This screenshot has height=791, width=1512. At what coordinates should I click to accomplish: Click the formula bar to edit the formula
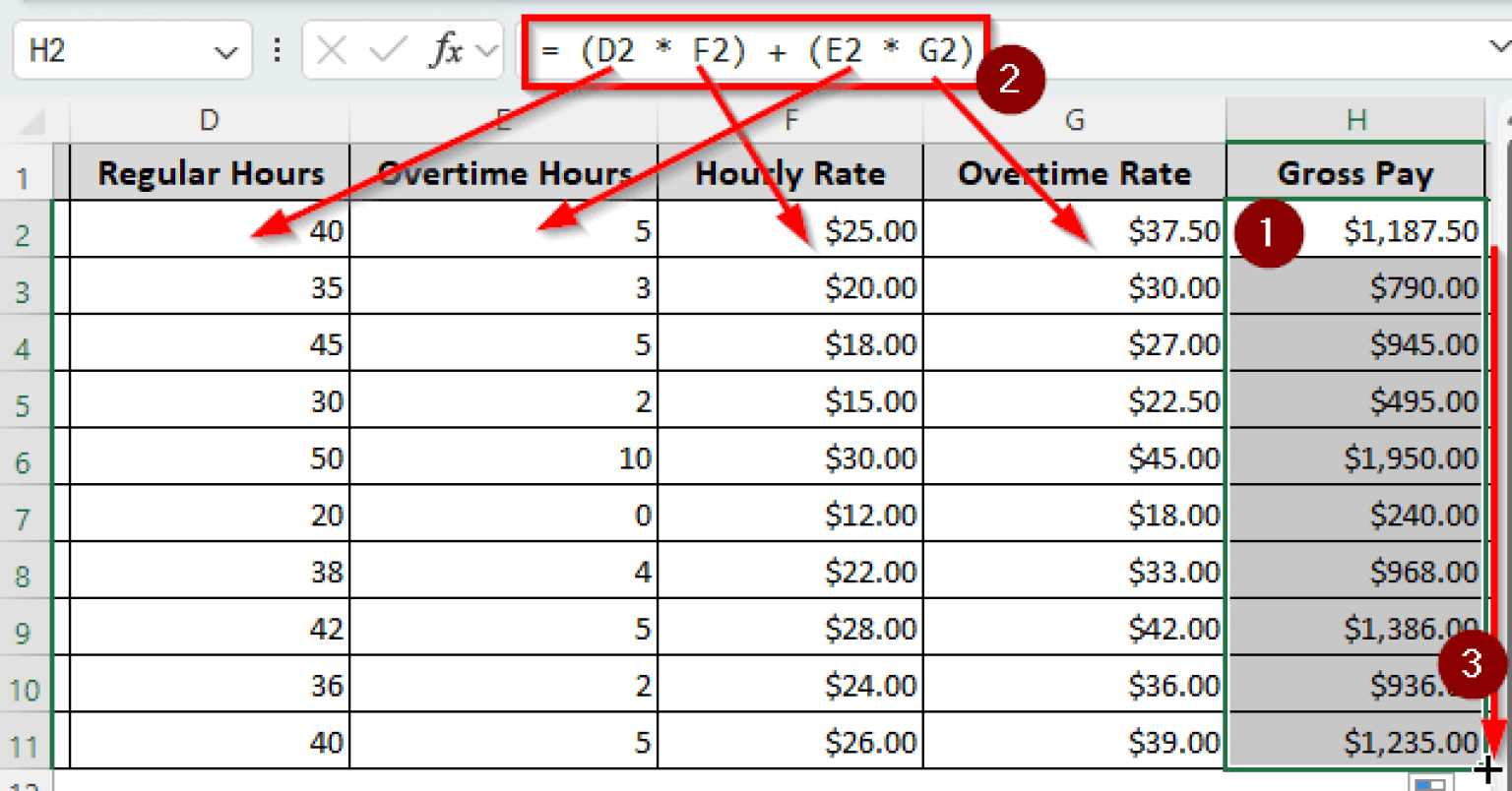(748, 51)
